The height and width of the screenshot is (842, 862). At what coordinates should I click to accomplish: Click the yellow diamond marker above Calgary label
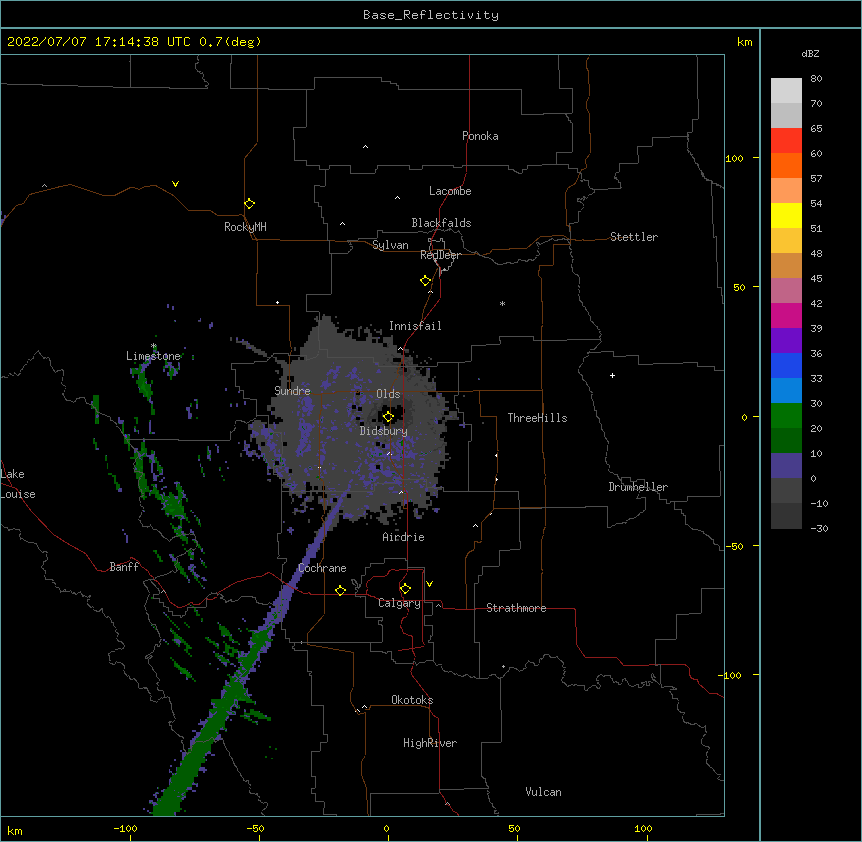(405, 589)
